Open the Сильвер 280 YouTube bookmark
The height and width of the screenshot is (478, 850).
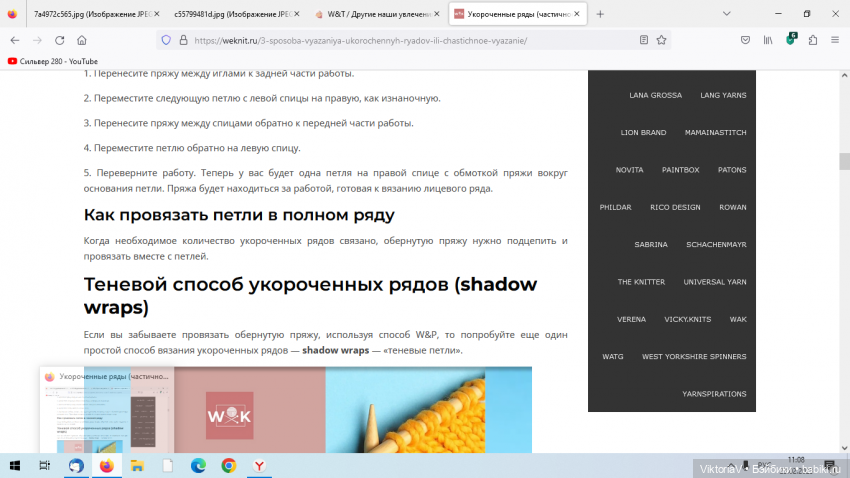pyautogui.click(x=52, y=61)
